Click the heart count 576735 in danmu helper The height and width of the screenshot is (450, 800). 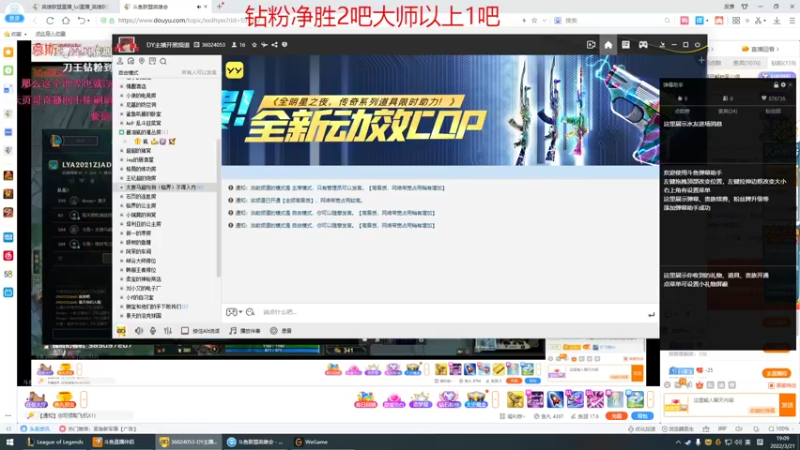pos(773,98)
